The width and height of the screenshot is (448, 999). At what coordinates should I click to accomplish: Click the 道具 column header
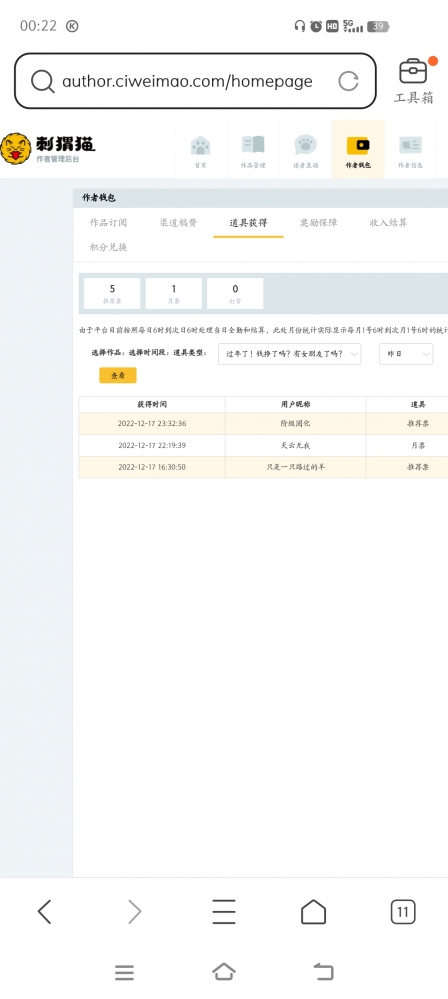418,405
